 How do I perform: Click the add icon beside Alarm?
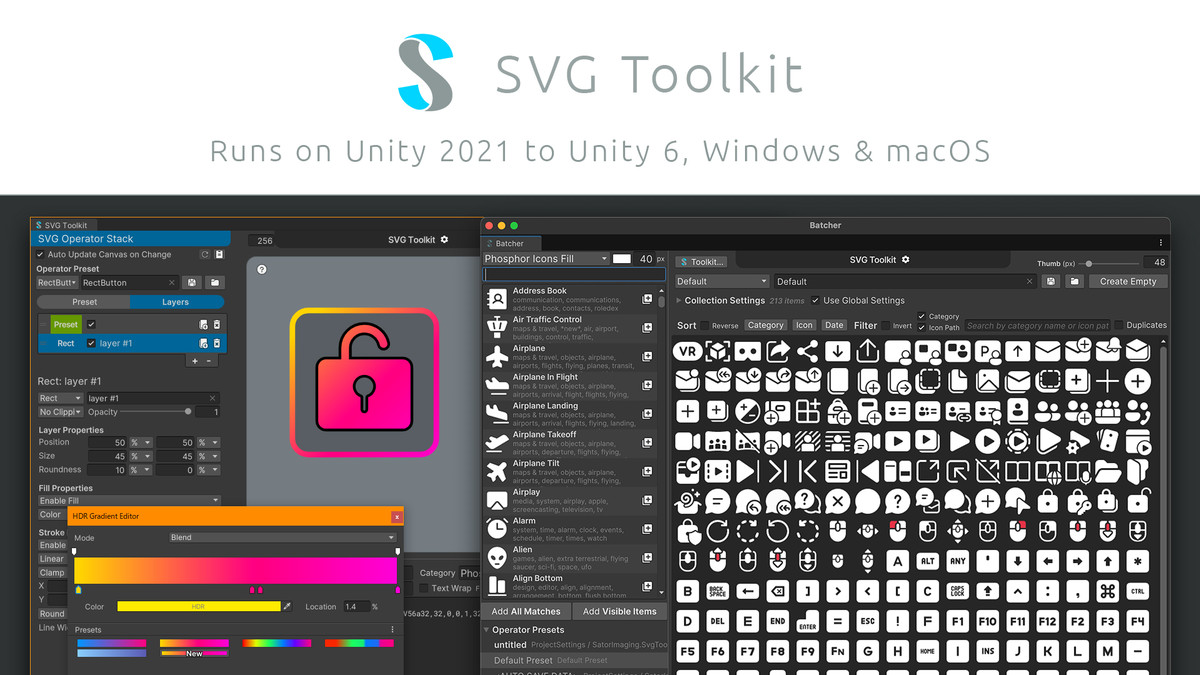pyautogui.click(x=647, y=529)
